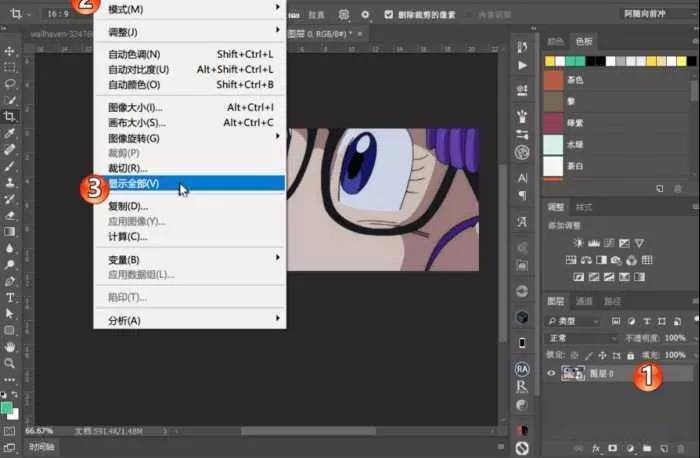The height and width of the screenshot is (458, 700).
Task: Toggle type layer filter T
Action: coord(646,321)
